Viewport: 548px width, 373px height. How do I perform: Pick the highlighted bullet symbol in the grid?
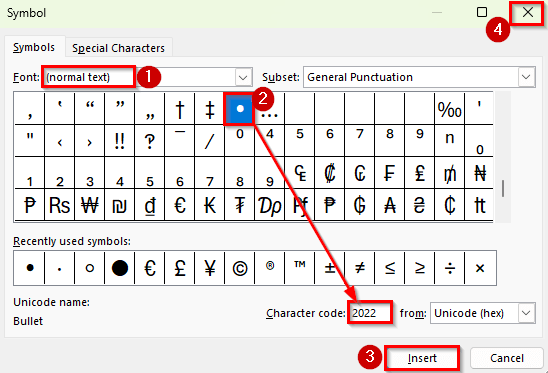(x=239, y=109)
